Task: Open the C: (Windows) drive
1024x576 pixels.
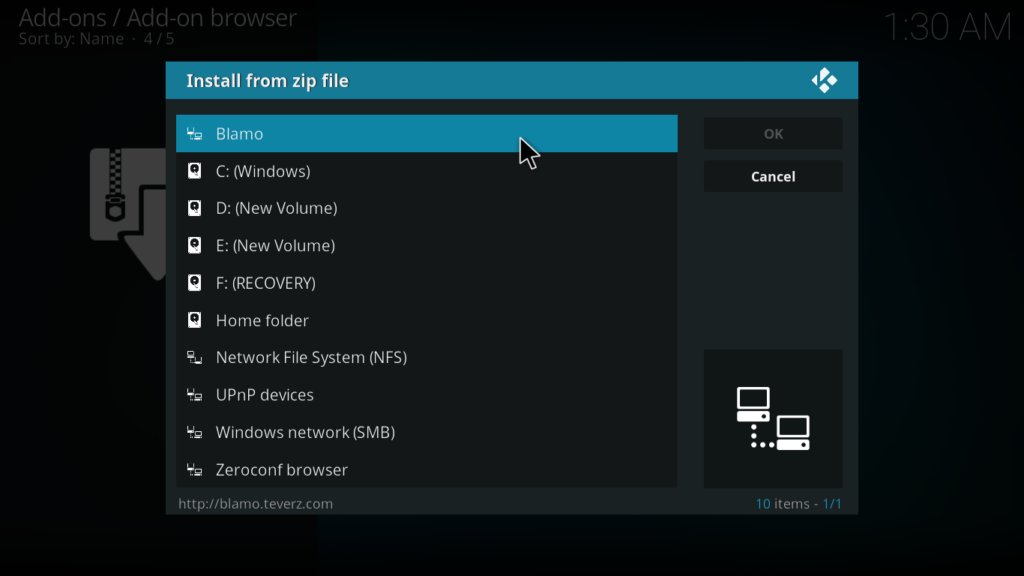Action: 426,171
